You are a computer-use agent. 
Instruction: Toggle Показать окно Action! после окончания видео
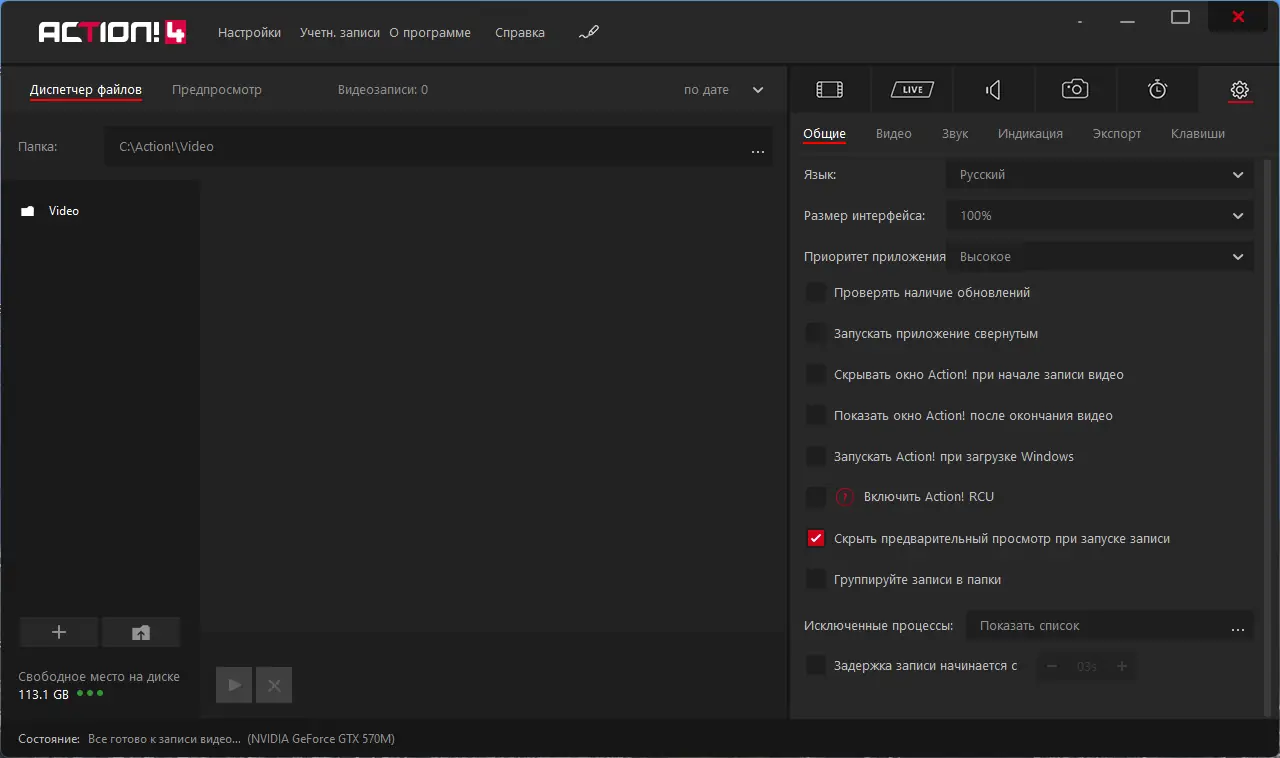[816, 415]
